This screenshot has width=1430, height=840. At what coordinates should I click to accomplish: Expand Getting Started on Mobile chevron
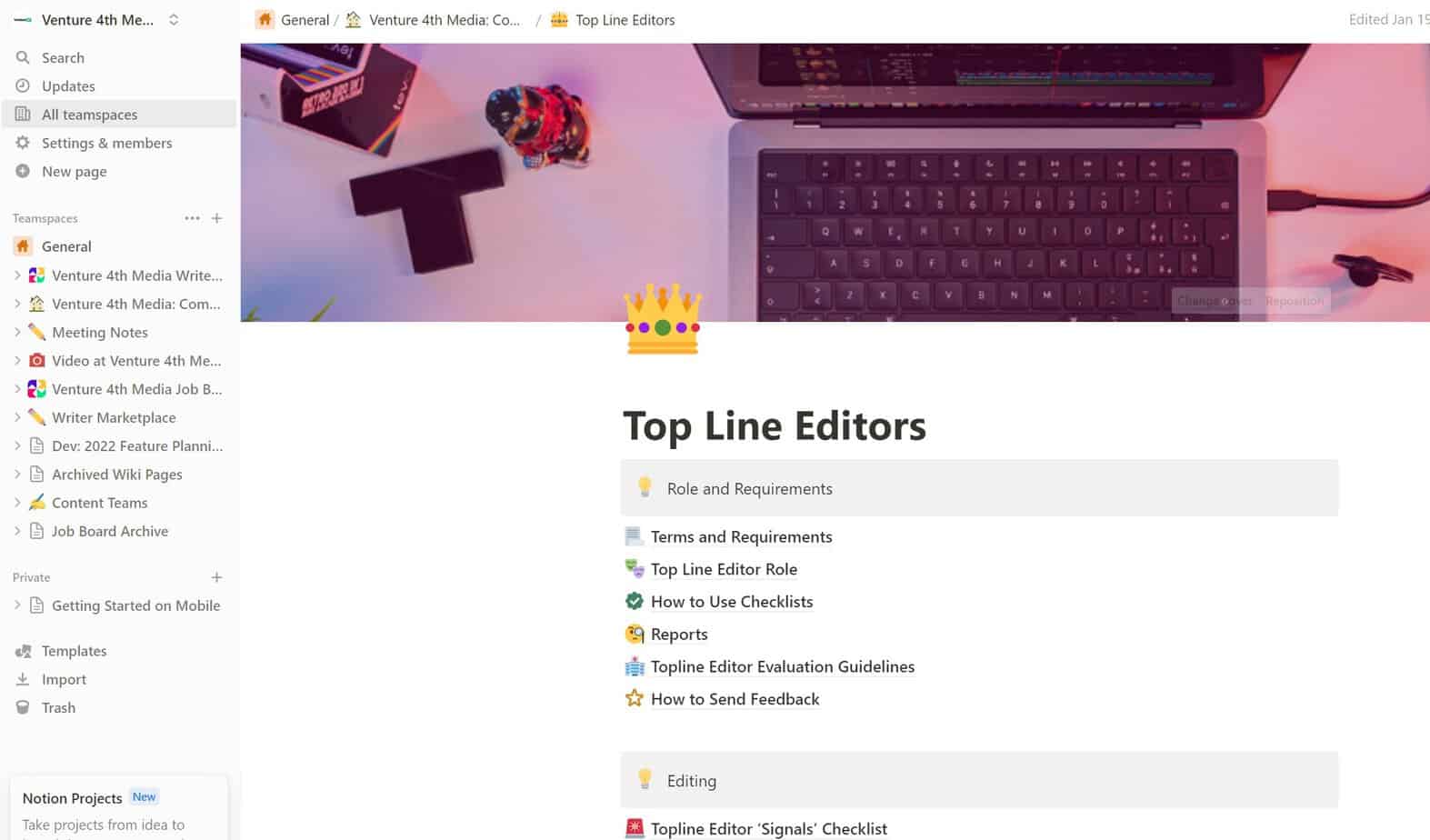(x=17, y=605)
